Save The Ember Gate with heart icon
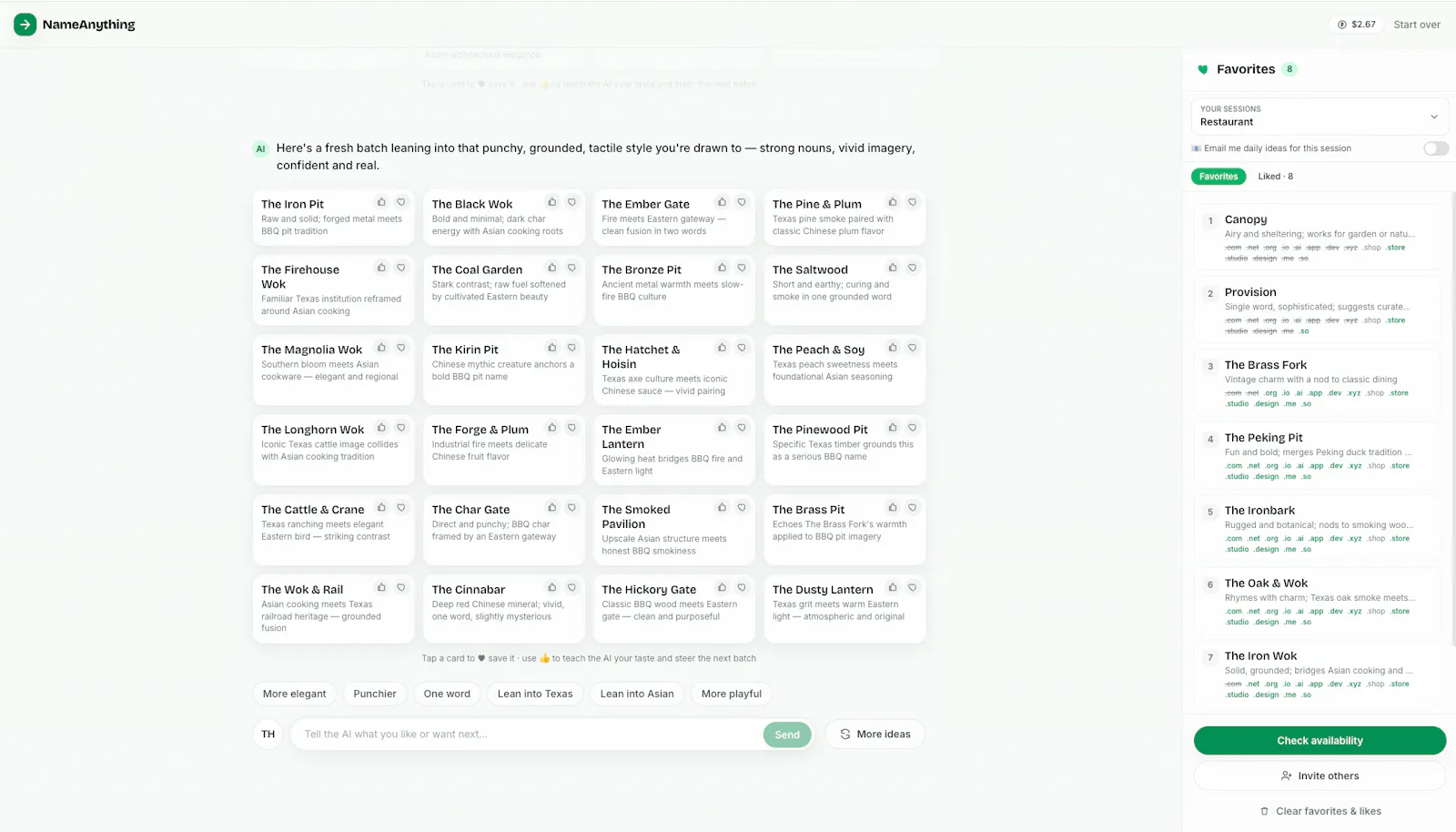1456x832 pixels. 742,202
